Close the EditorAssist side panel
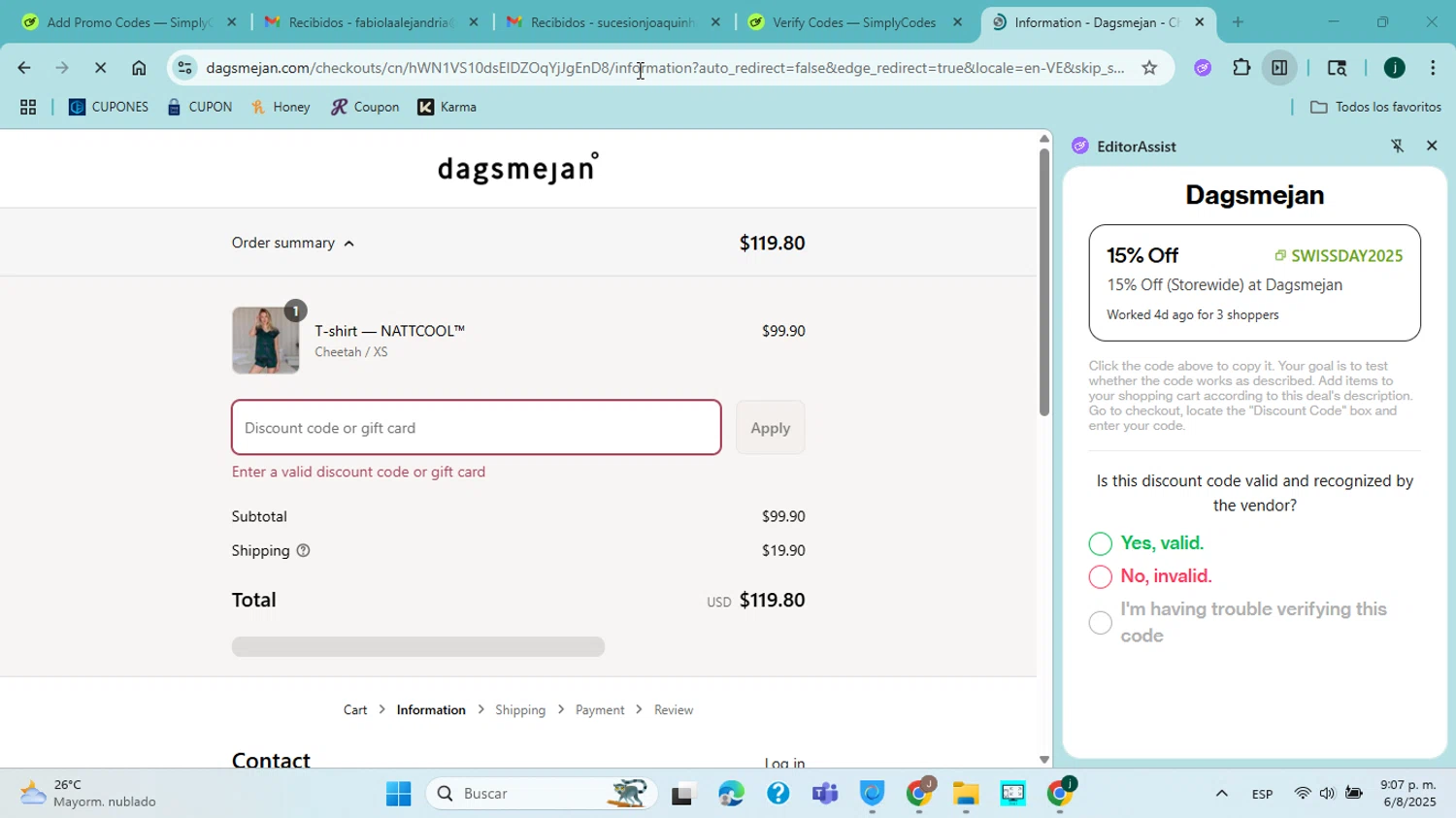 click(x=1432, y=146)
